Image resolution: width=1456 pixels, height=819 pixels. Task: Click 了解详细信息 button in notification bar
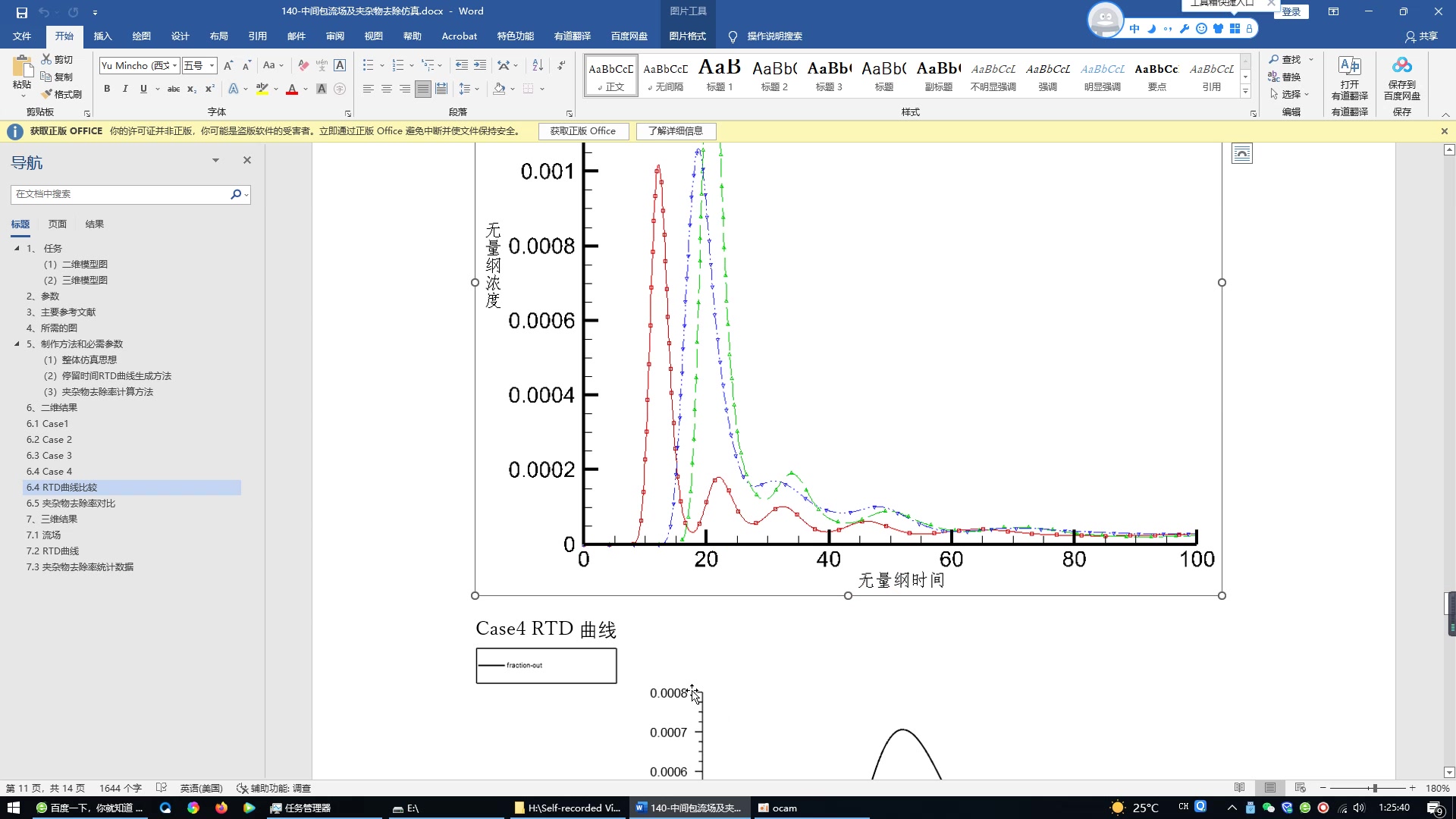coord(675,131)
